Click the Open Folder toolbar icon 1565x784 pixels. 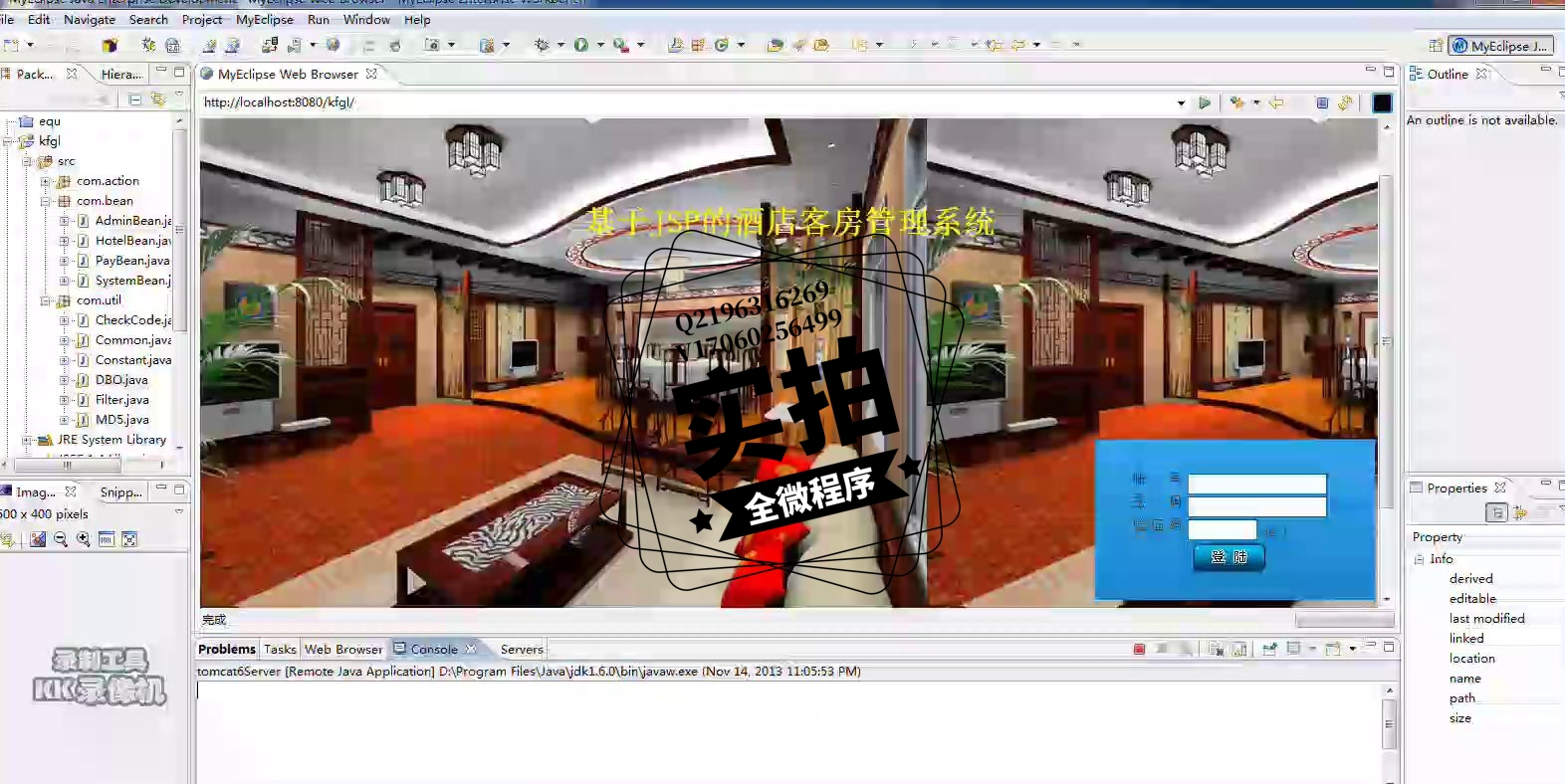[x=821, y=45]
